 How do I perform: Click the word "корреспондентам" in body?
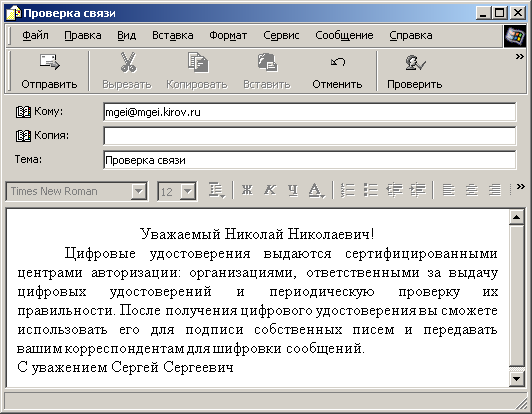pyautogui.click(x=125, y=349)
